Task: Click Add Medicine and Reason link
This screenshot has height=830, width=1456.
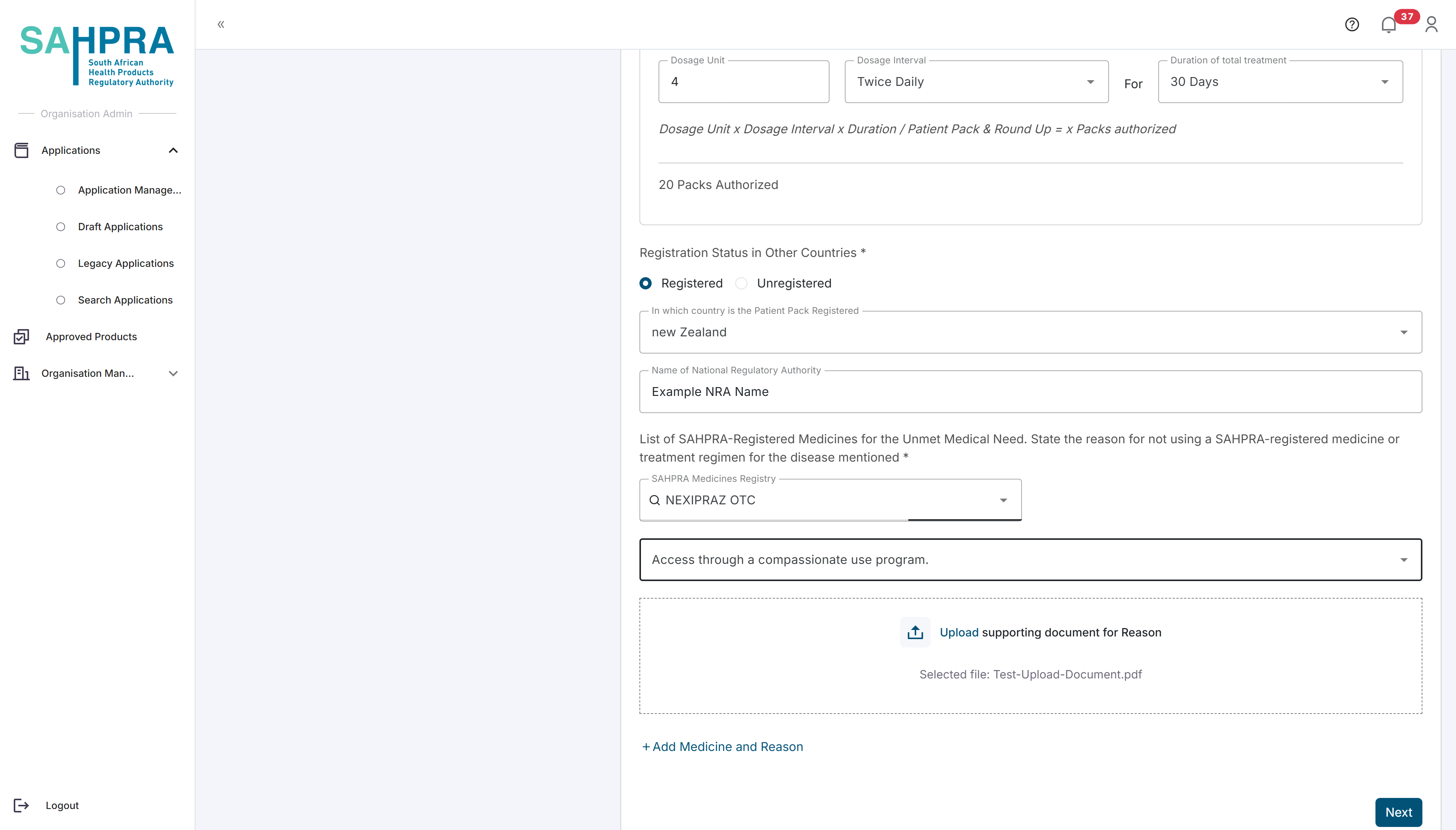Action: coord(723,747)
